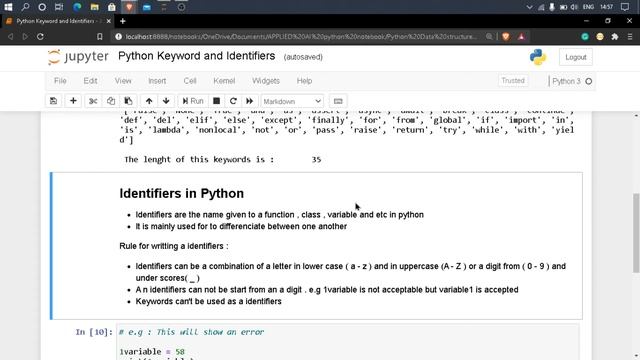Image resolution: width=640 pixels, height=360 pixels.
Task: Open the View menu
Action: (123, 81)
